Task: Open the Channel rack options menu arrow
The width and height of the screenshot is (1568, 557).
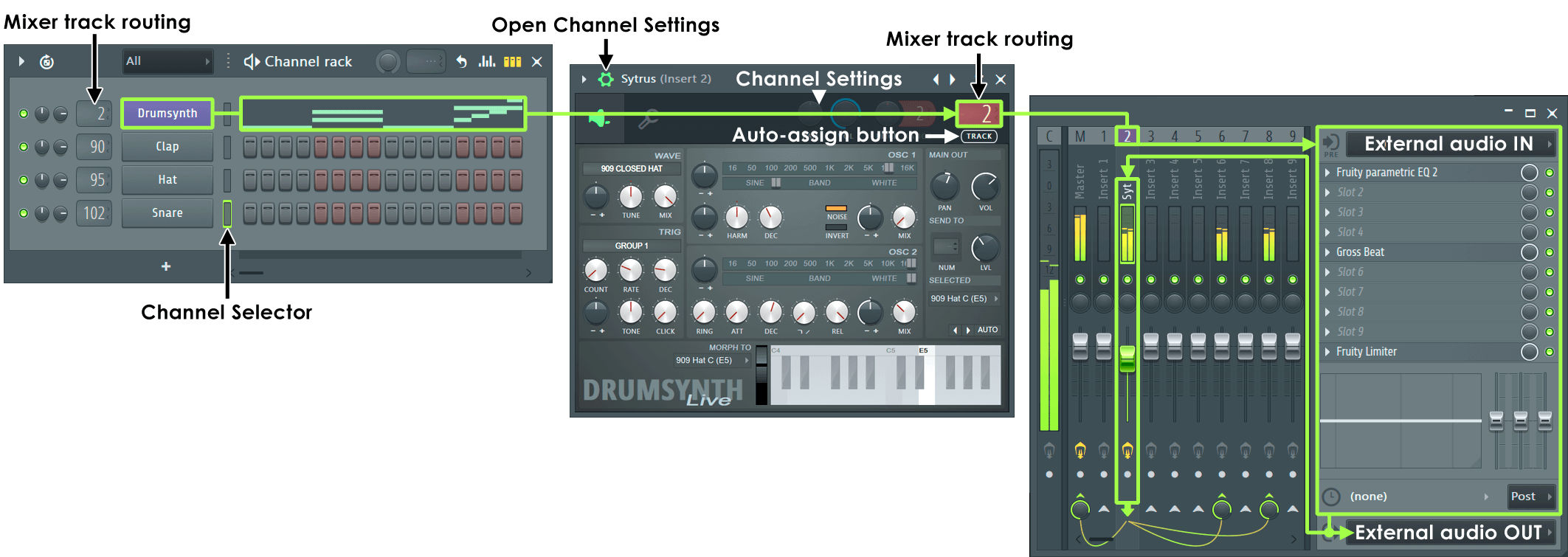Action: click(x=21, y=62)
